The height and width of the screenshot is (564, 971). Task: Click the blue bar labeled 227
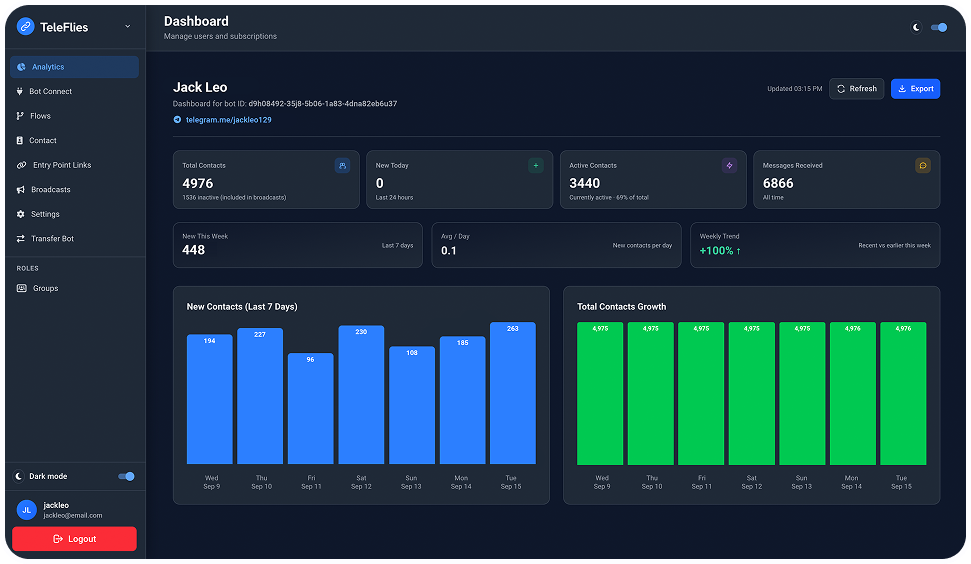(x=260, y=396)
